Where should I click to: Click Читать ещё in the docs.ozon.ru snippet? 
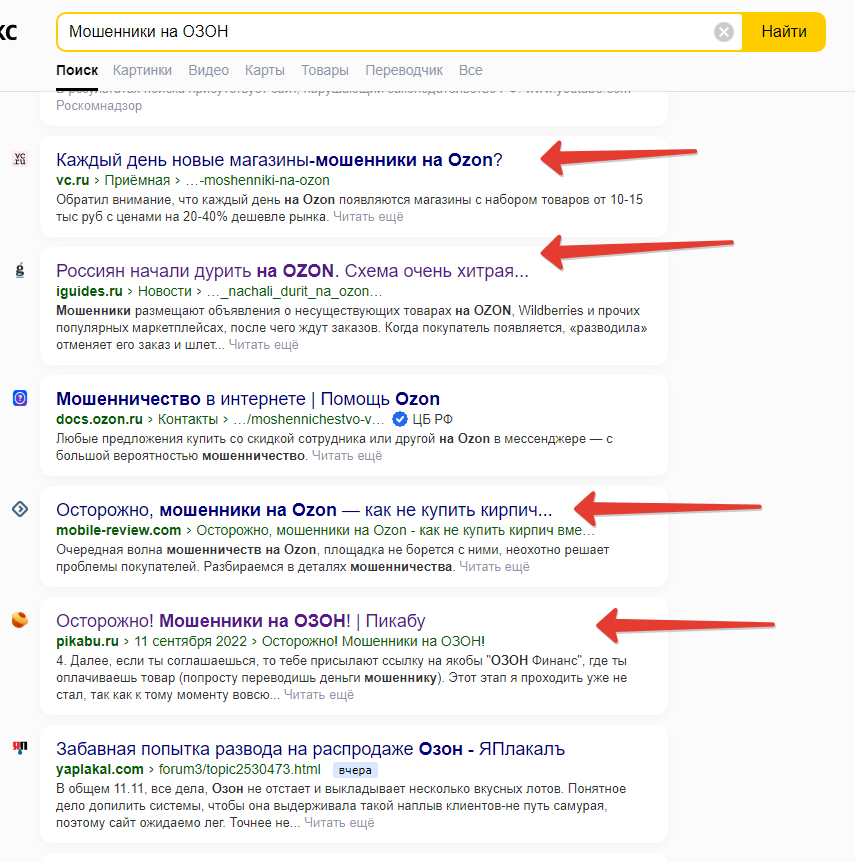point(347,456)
